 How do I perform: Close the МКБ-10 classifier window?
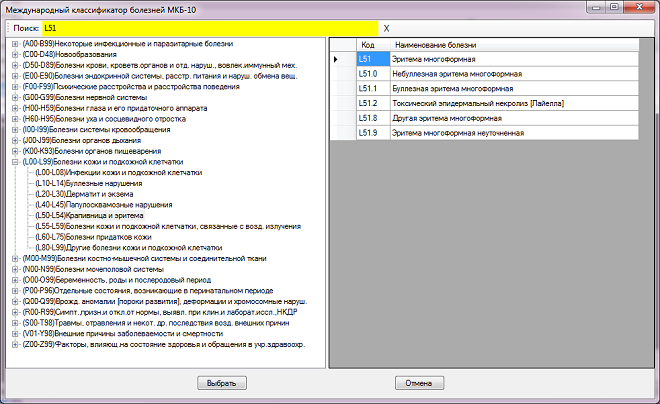(639, 7)
